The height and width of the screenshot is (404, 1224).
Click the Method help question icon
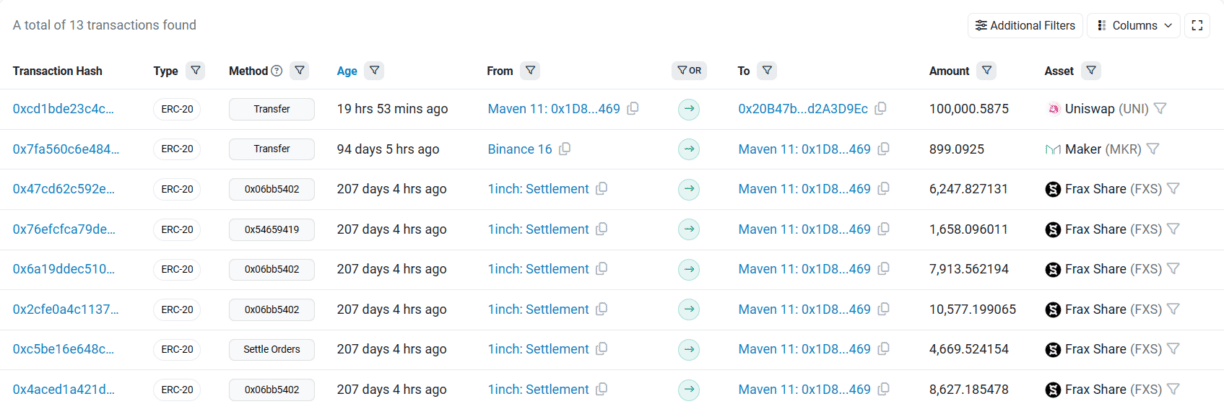[x=277, y=71]
